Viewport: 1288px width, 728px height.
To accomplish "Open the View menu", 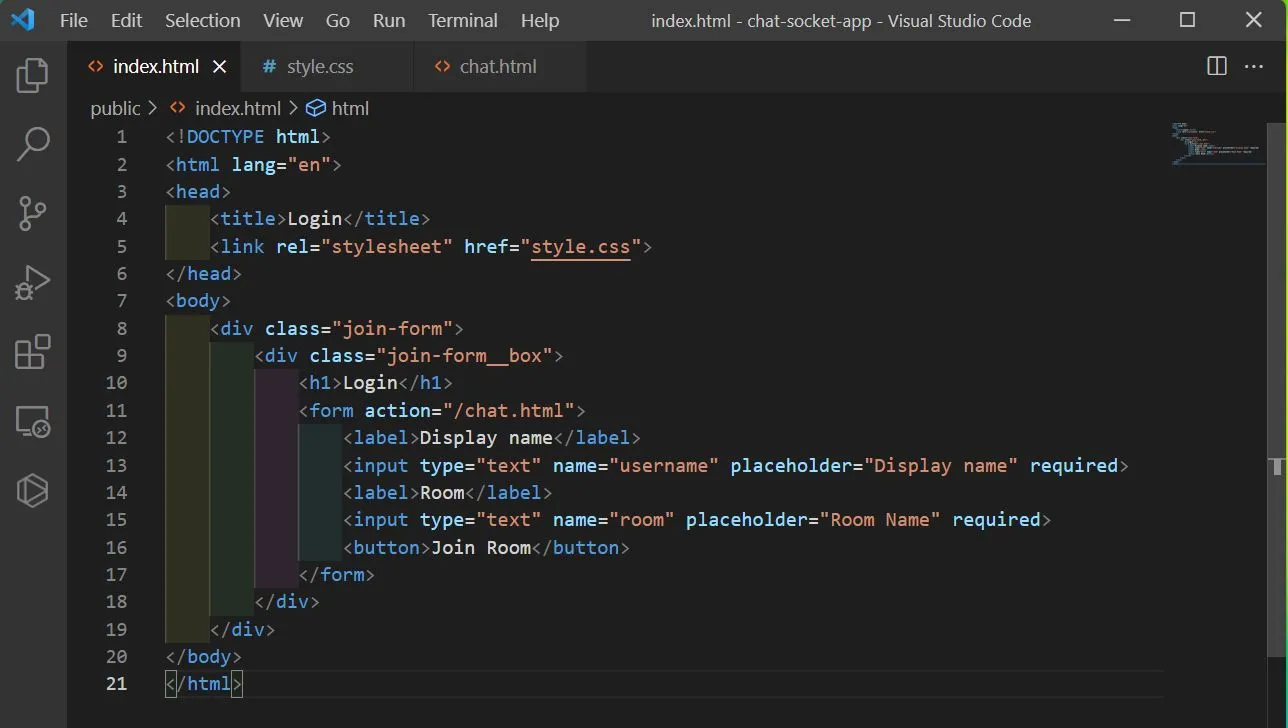I will (x=283, y=20).
